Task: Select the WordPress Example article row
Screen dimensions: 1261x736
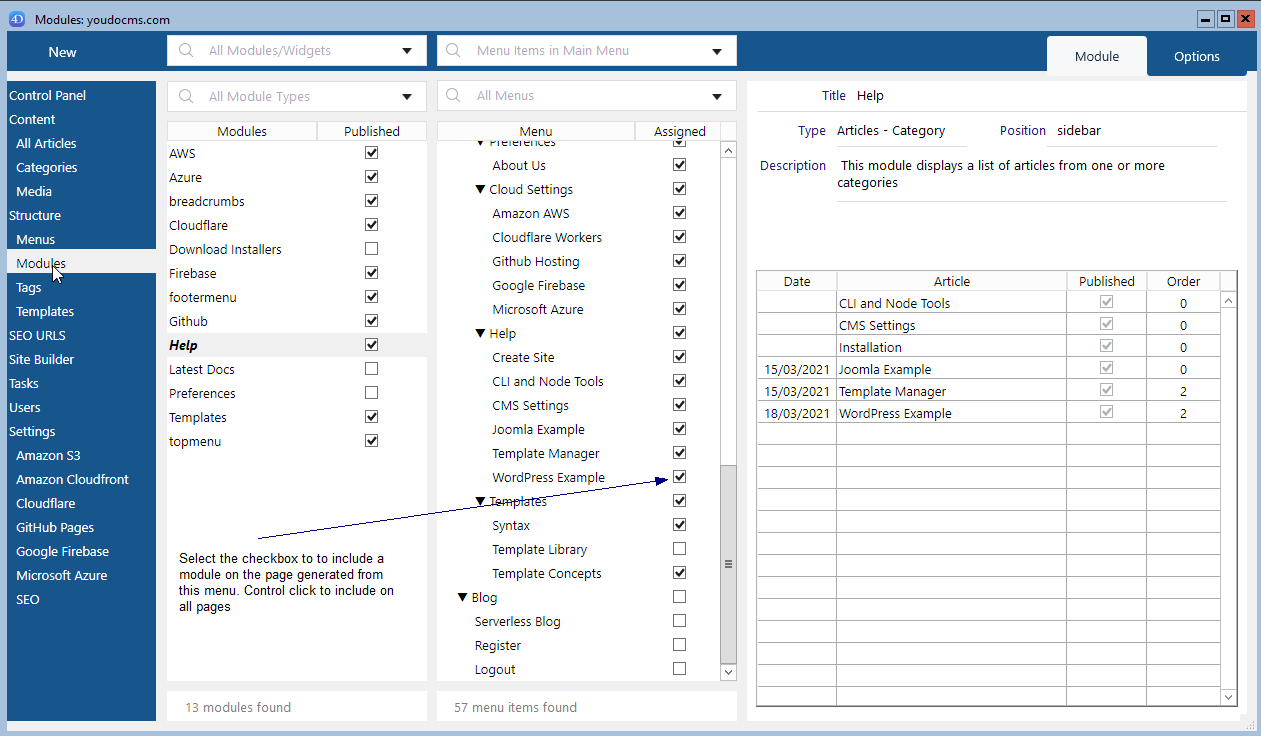Action: (x=895, y=414)
